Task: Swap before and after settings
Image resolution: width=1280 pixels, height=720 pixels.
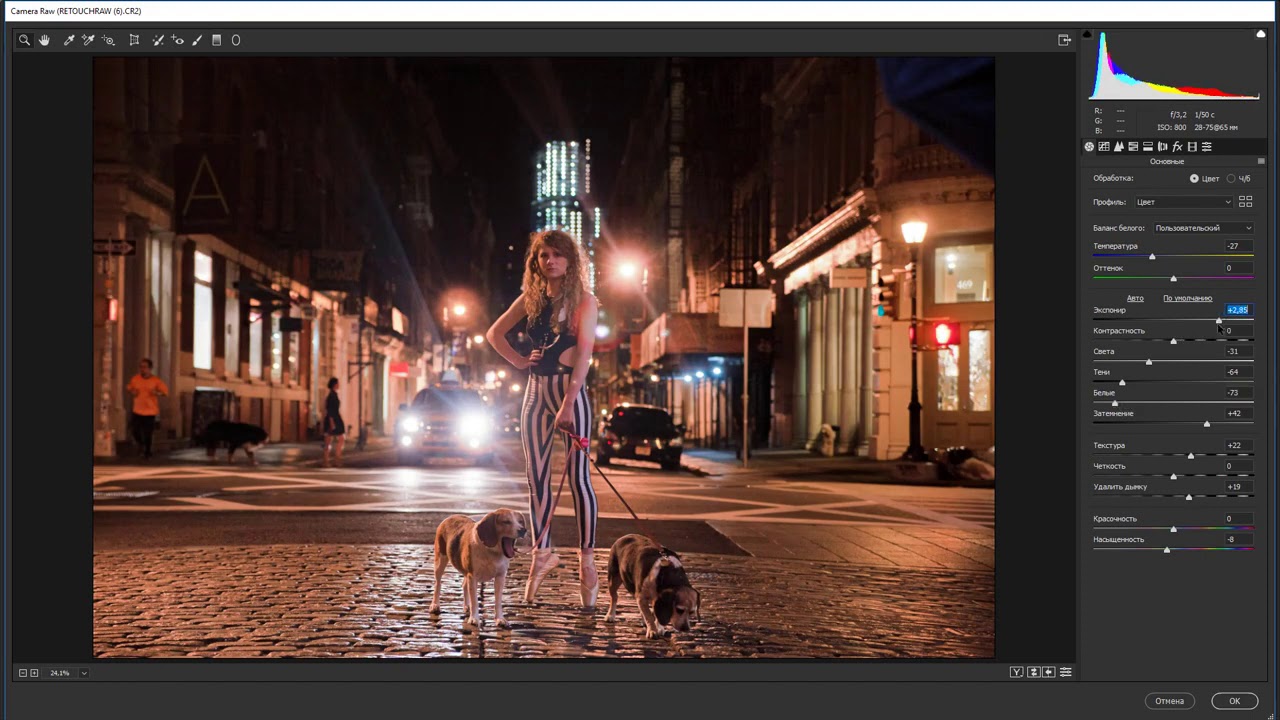Action: tap(1034, 672)
